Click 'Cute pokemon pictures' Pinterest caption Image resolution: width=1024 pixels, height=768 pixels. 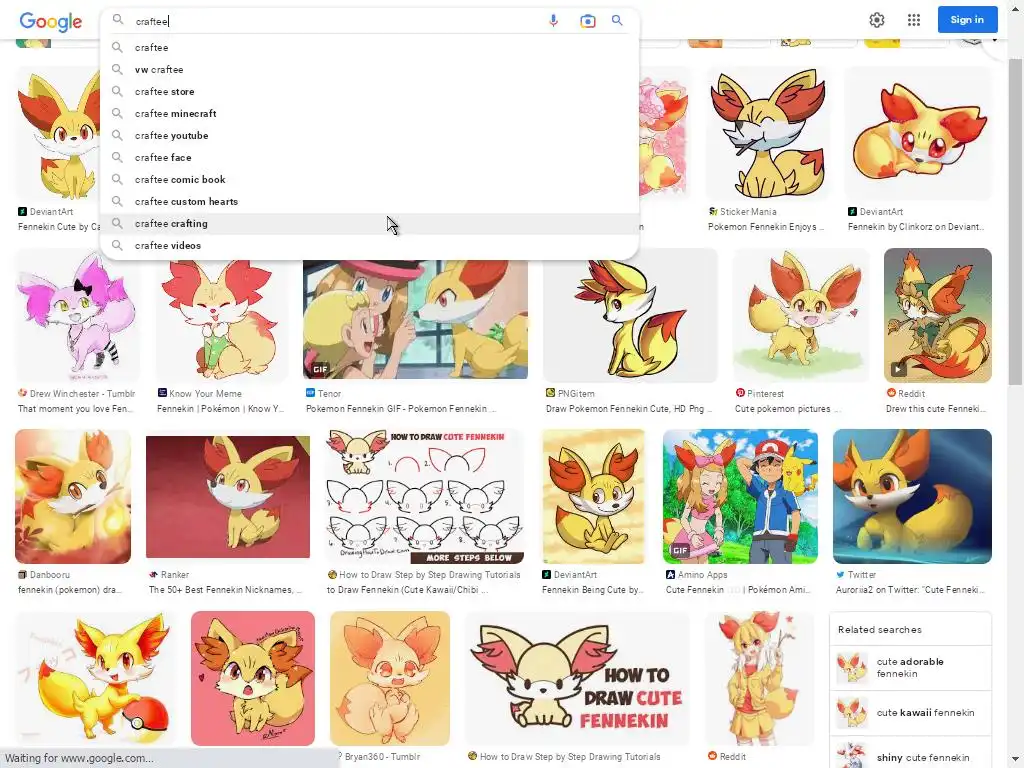coord(788,409)
